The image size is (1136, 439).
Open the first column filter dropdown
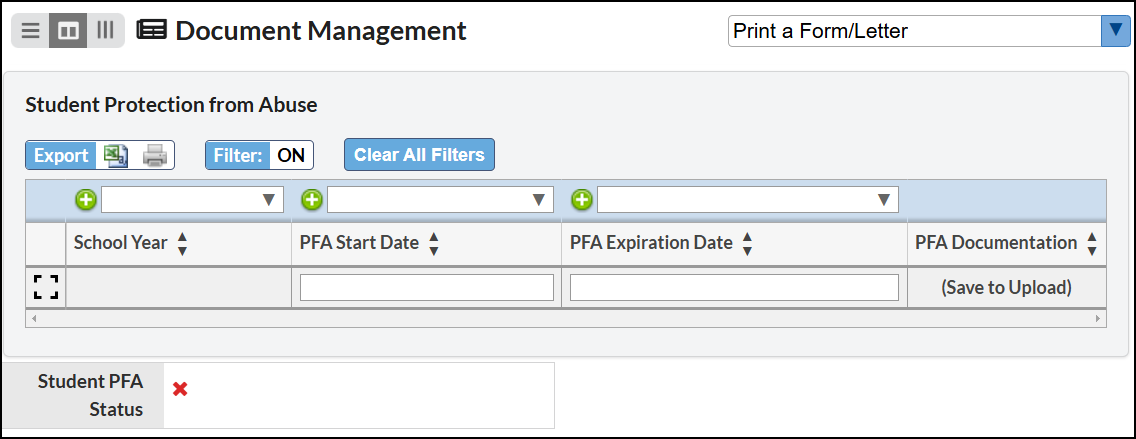192,199
